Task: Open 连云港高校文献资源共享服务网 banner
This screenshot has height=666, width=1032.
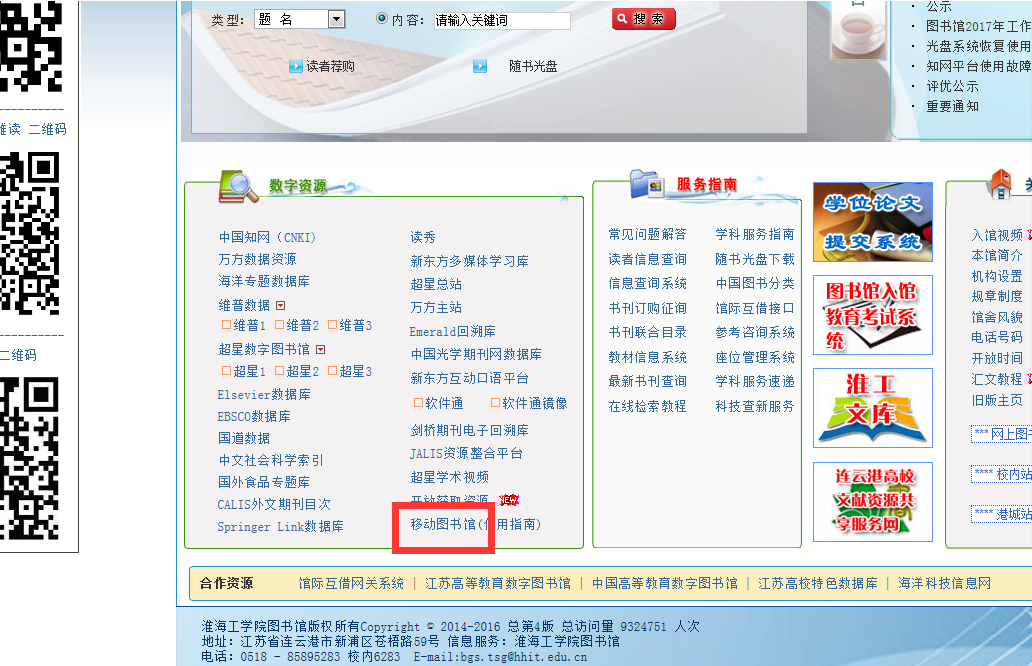Action: click(x=872, y=501)
